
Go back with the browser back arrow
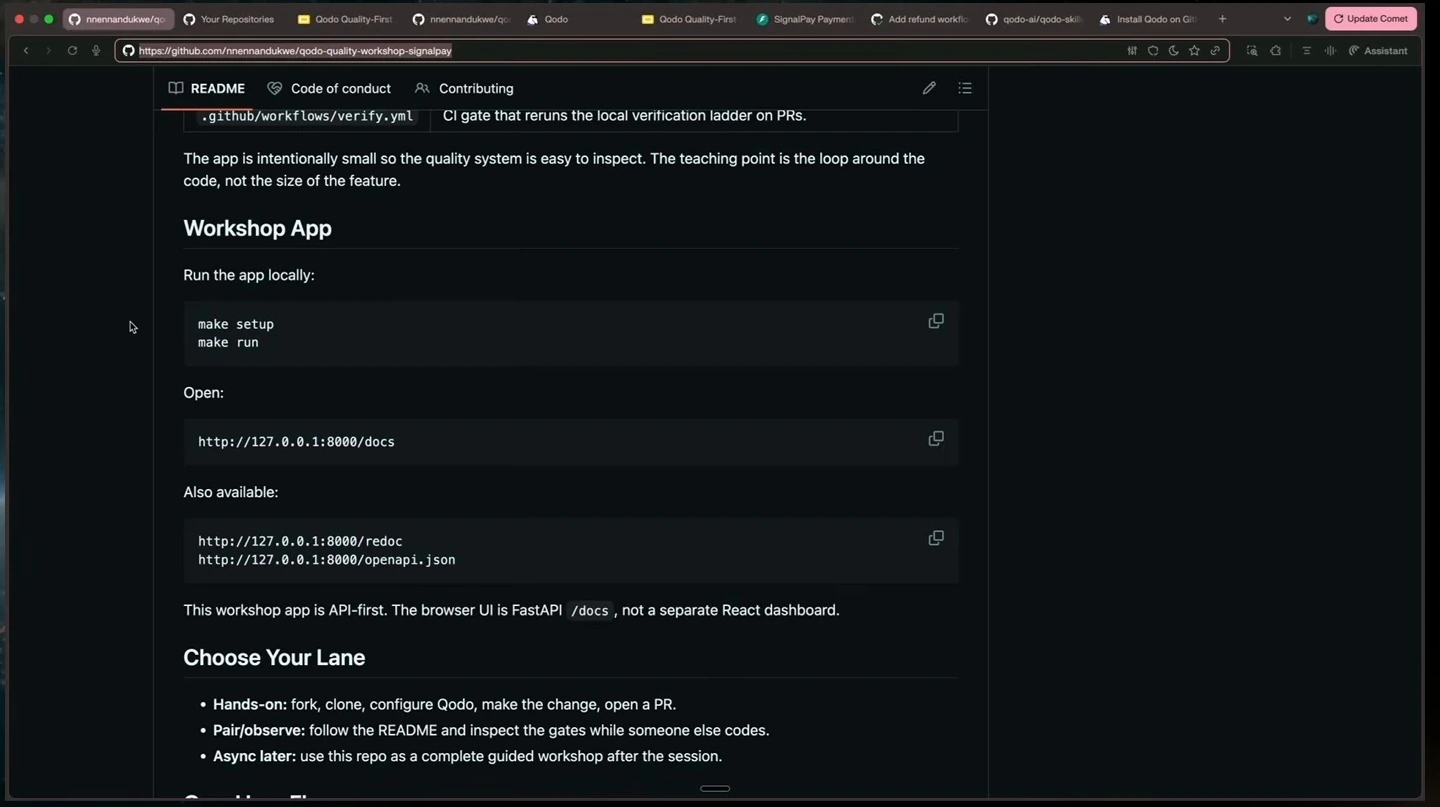[x=26, y=51]
